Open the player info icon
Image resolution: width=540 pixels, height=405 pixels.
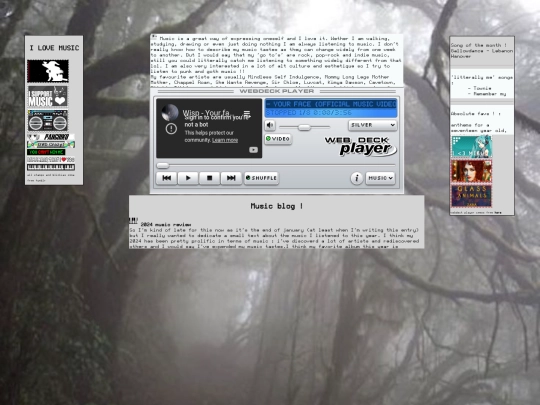(x=357, y=178)
